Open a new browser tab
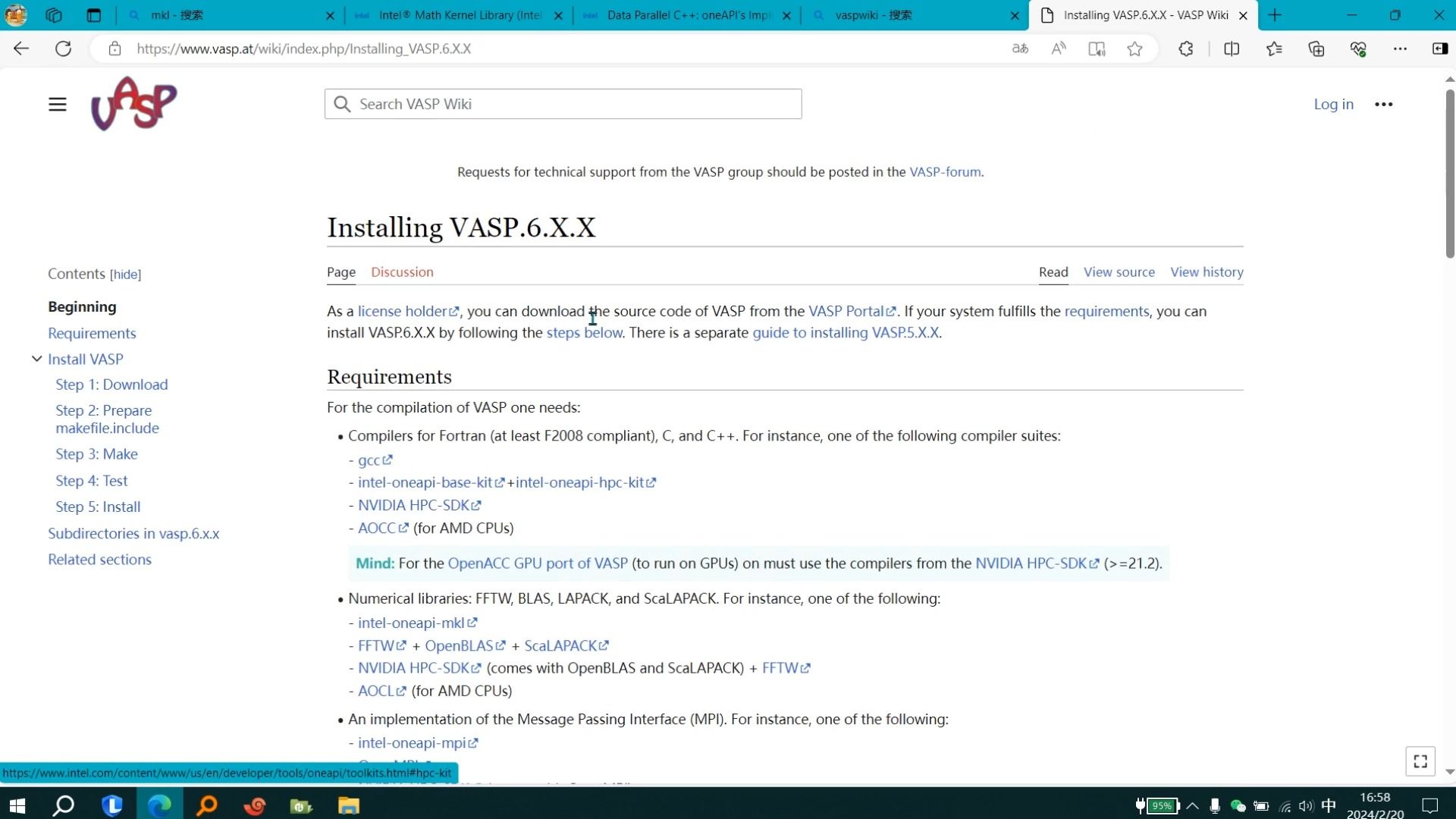The image size is (1456, 819). 1275,15
